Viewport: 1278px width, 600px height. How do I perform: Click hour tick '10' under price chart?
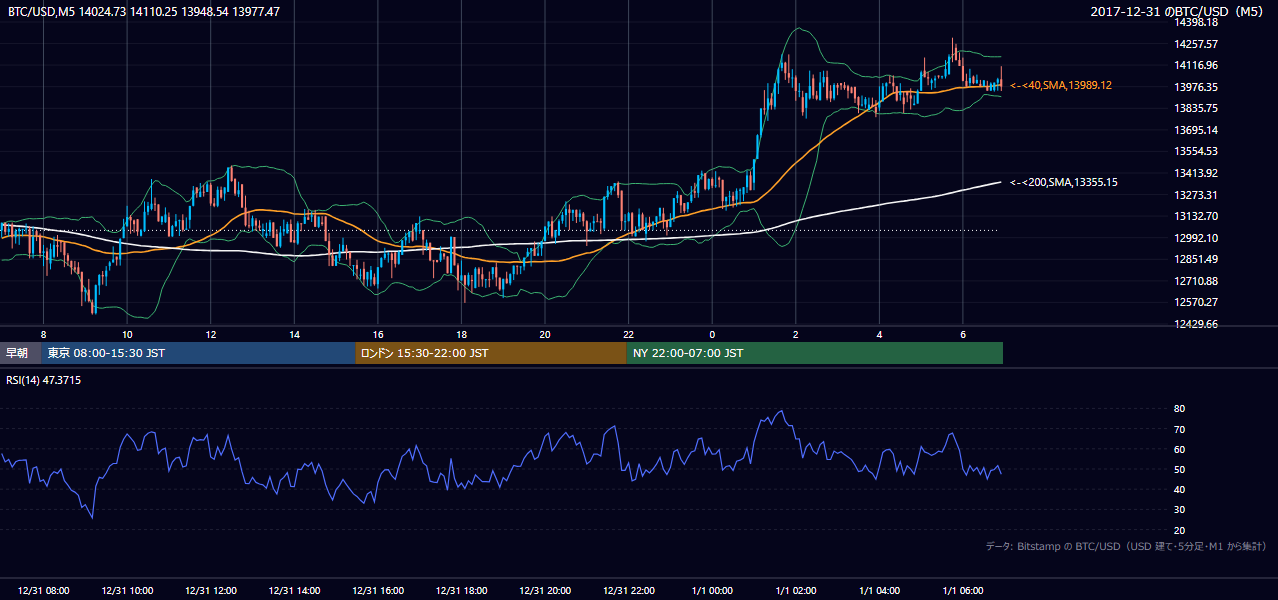(127, 334)
